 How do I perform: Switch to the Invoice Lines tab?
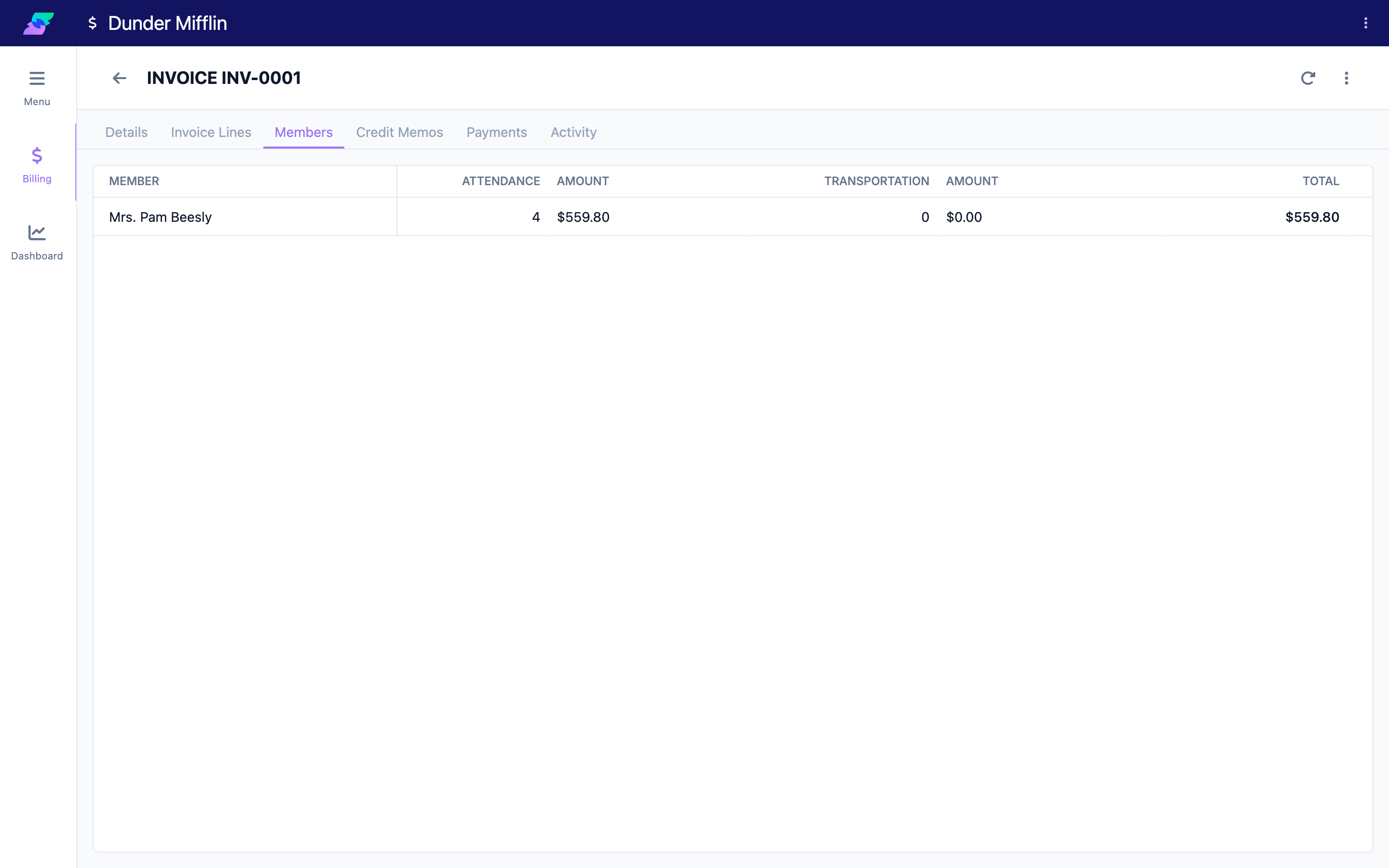211,132
